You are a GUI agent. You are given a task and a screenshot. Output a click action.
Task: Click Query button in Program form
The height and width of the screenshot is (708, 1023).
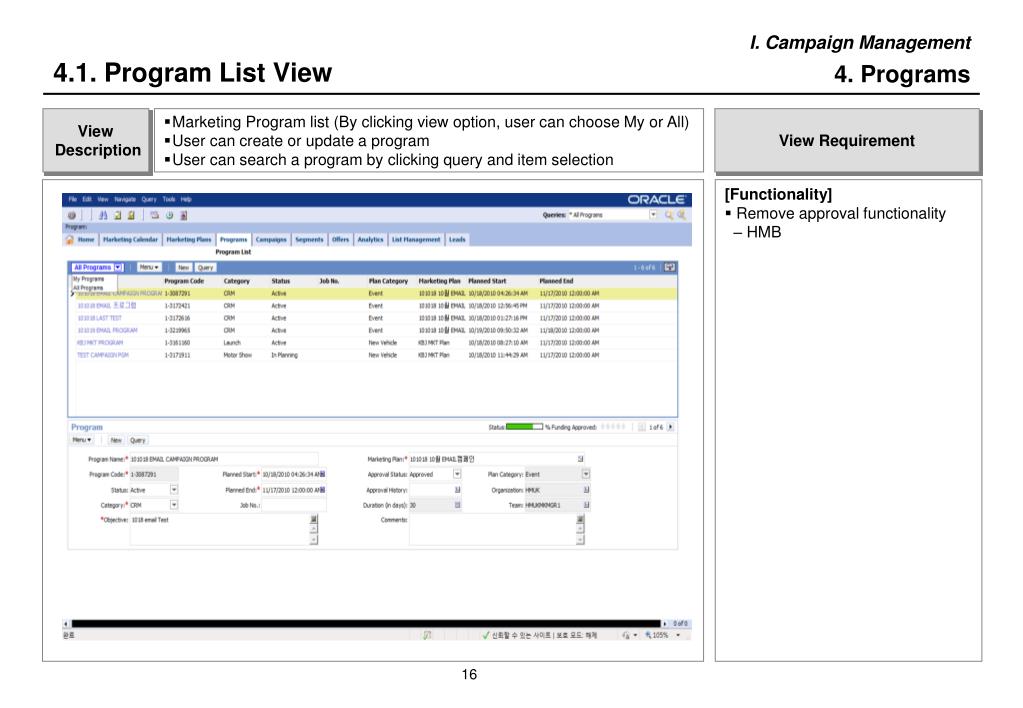[x=138, y=440]
